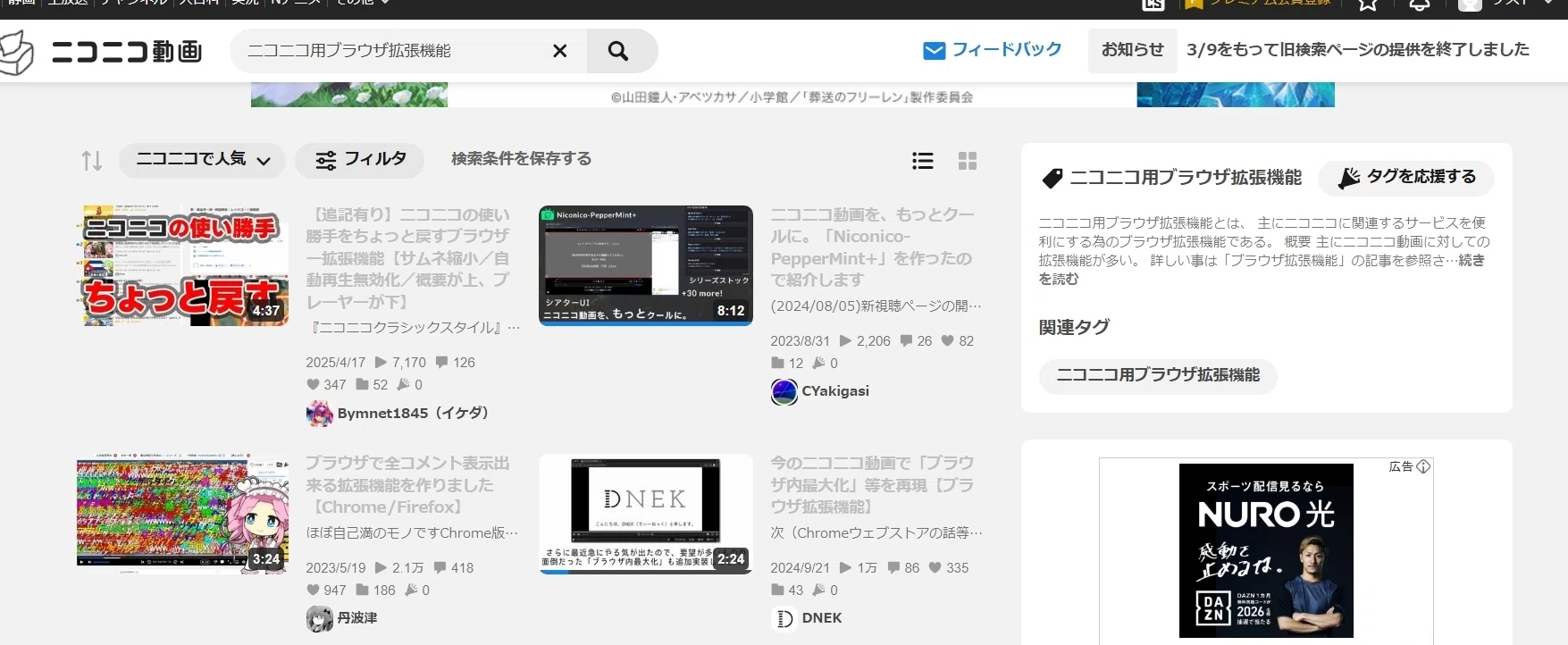Click the star icon in the top bar
The height and width of the screenshot is (645, 1568).
1368,4
